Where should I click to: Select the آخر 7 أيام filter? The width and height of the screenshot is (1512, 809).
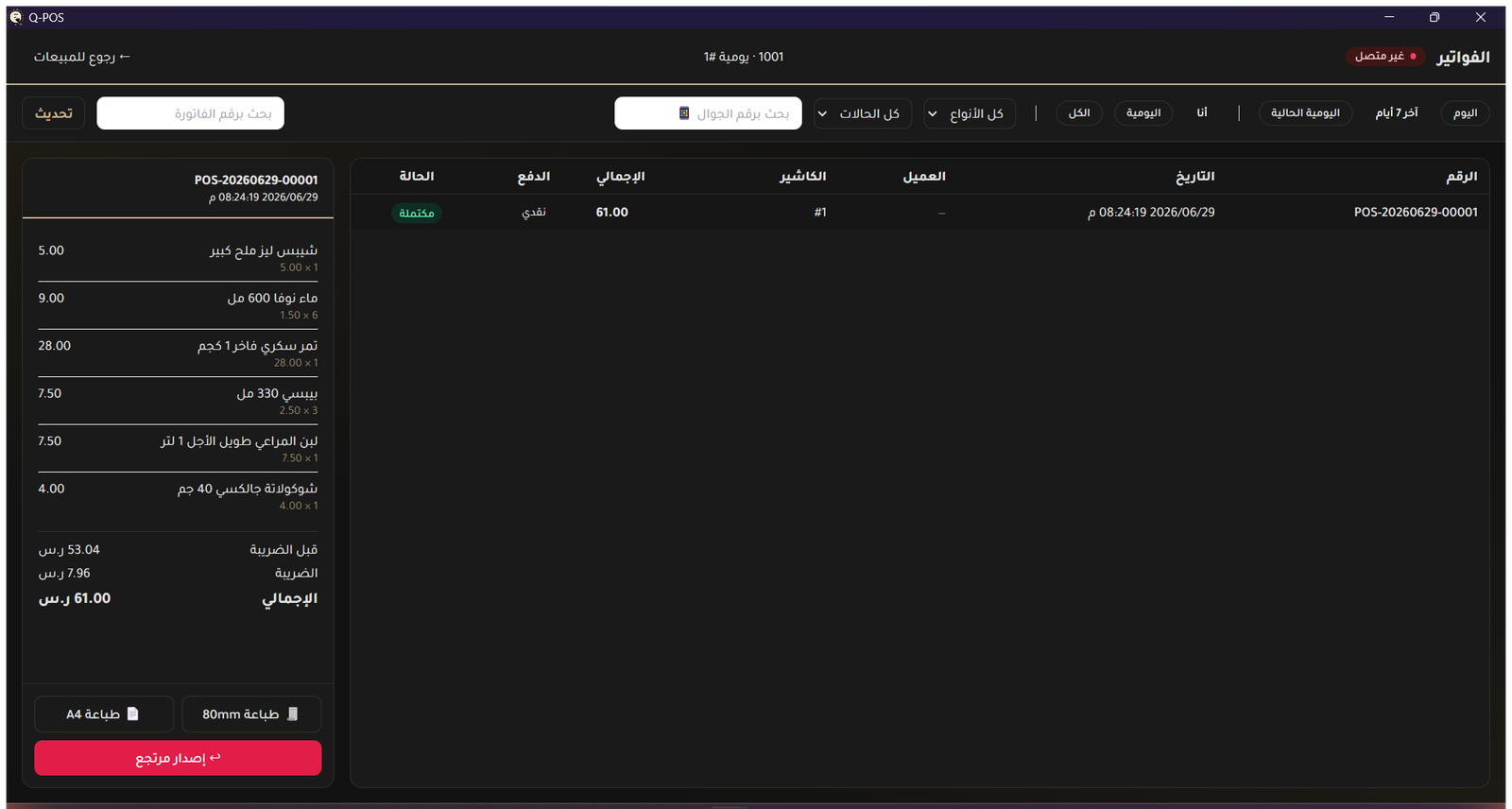point(1397,112)
